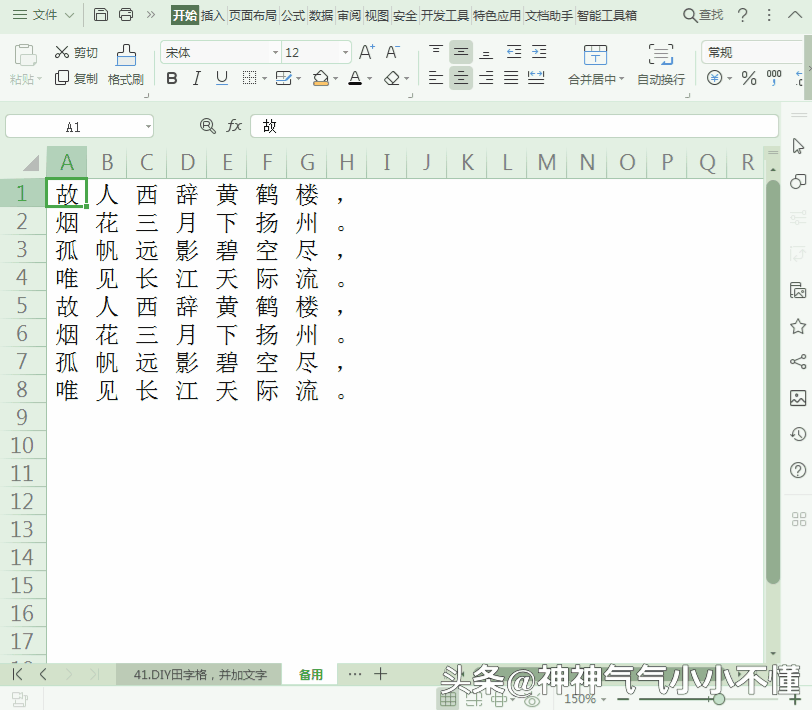The image size is (812, 710).
Task: Select row header 5
Action: [22, 305]
